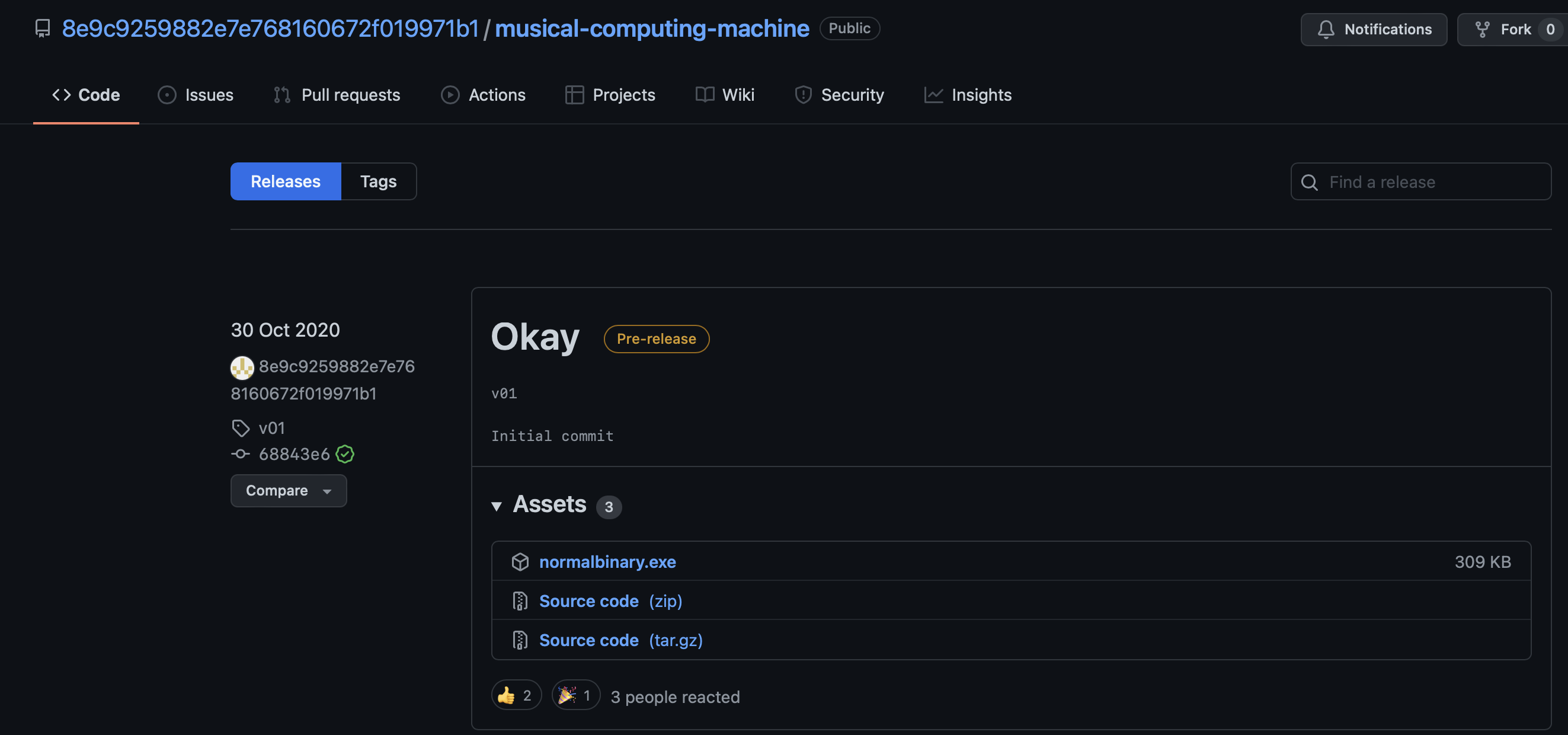1568x735 pixels.
Task: Switch to the Actions tab
Action: coord(484,95)
